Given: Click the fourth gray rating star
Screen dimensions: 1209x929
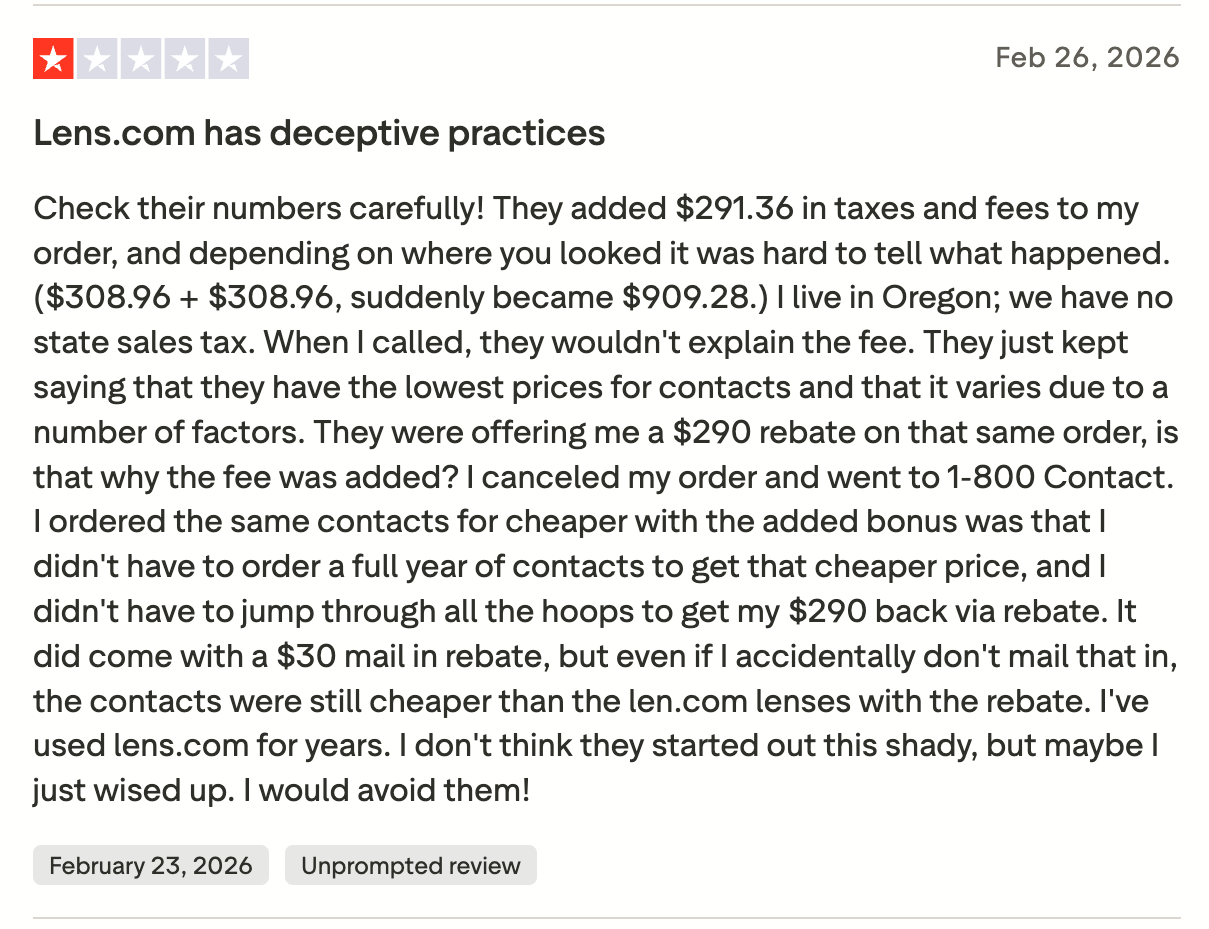Looking at the screenshot, I should point(185,59).
